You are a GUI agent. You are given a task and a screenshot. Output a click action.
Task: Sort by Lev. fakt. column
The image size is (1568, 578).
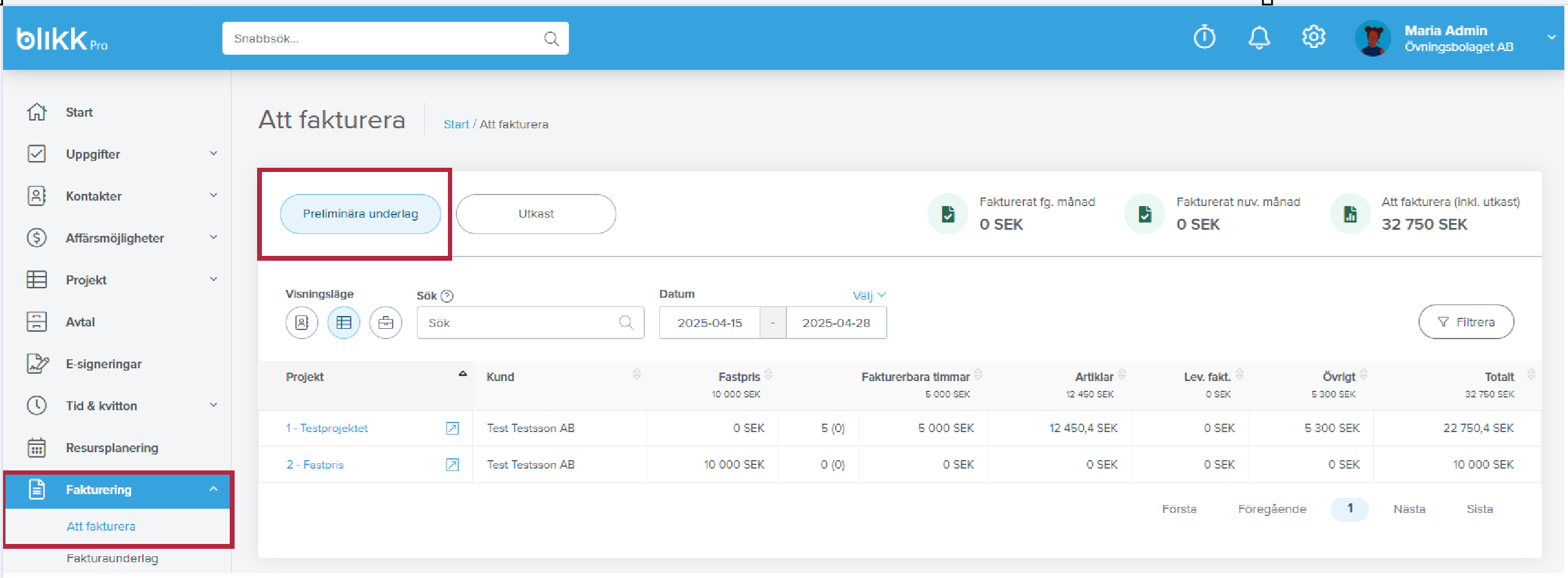(x=1239, y=374)
